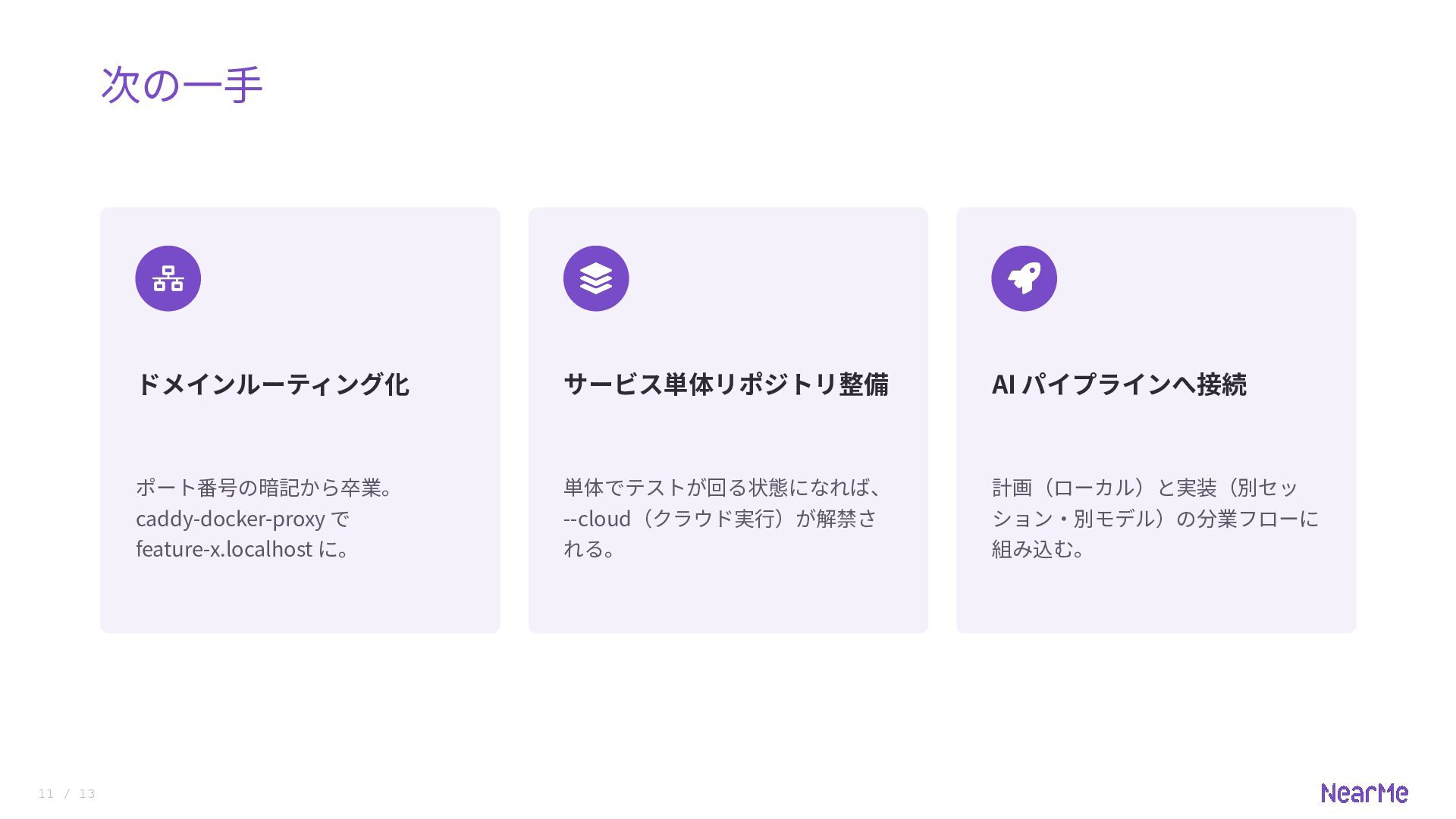This screenshot has width=1456, height=819.
Task: Click the --cloud description paragraph
Action: pyautogui.click(x=723, y=518)
